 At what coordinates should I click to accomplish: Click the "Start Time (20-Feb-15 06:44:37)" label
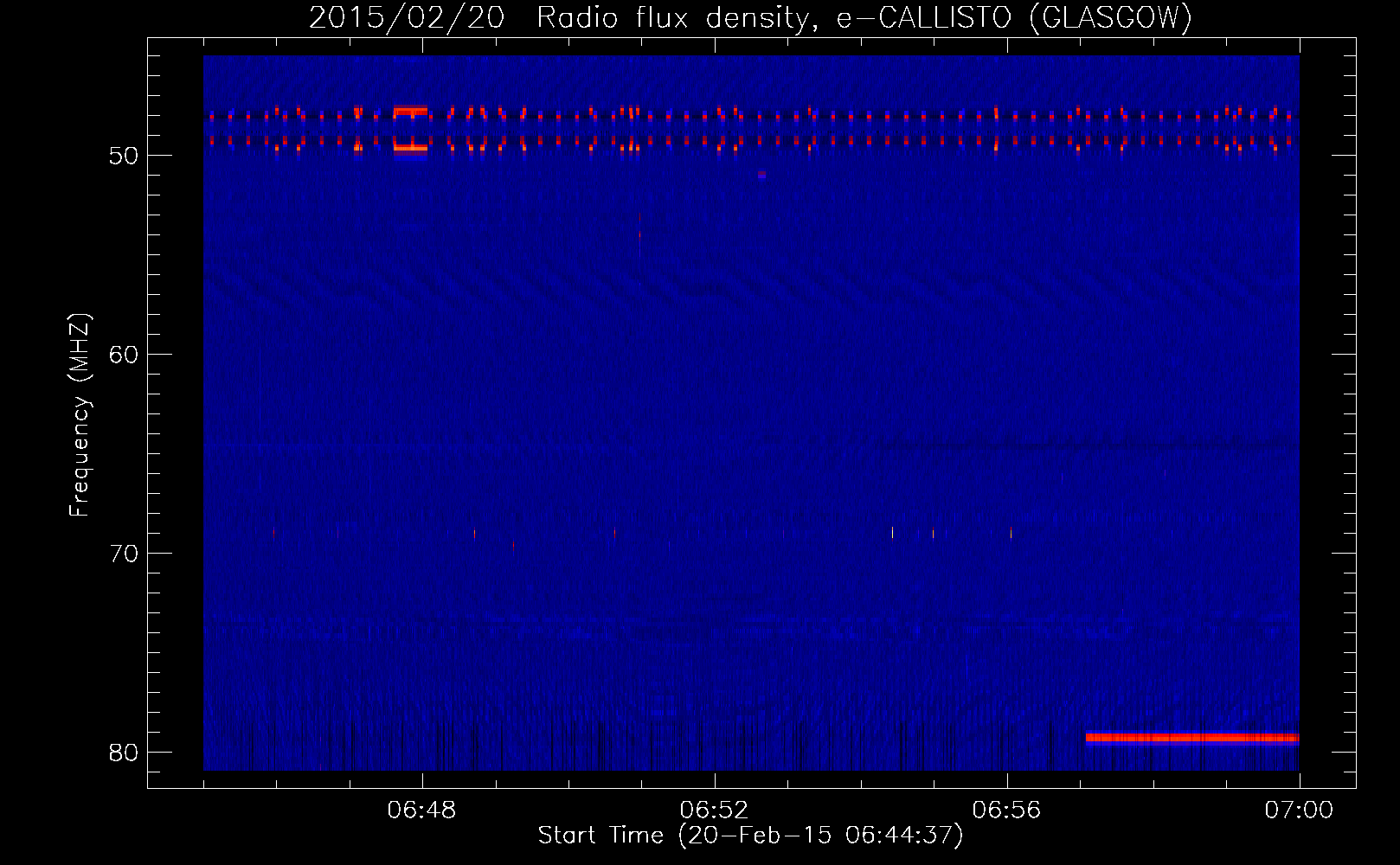750,836
